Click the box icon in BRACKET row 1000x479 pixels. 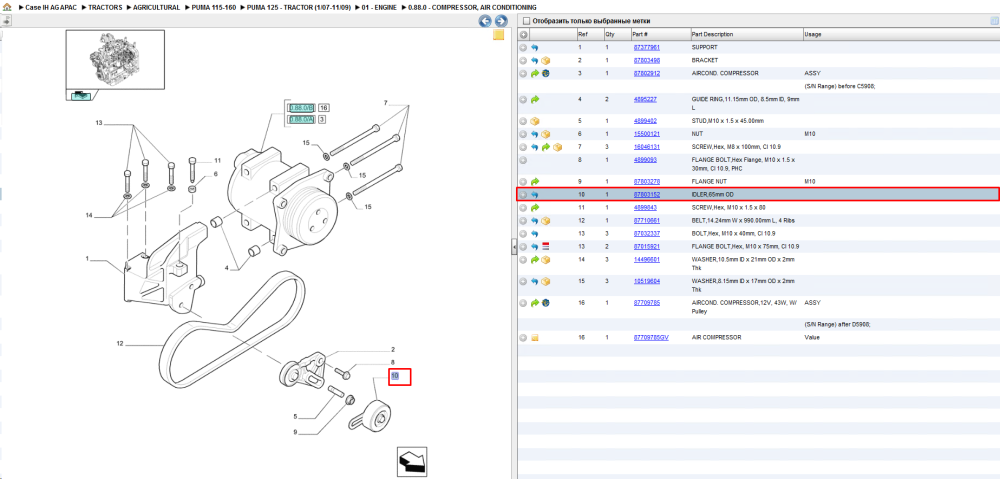click(x=546, y=61)
